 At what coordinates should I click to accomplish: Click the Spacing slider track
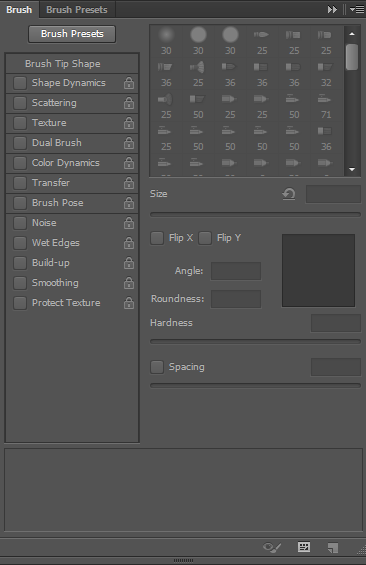255,386
